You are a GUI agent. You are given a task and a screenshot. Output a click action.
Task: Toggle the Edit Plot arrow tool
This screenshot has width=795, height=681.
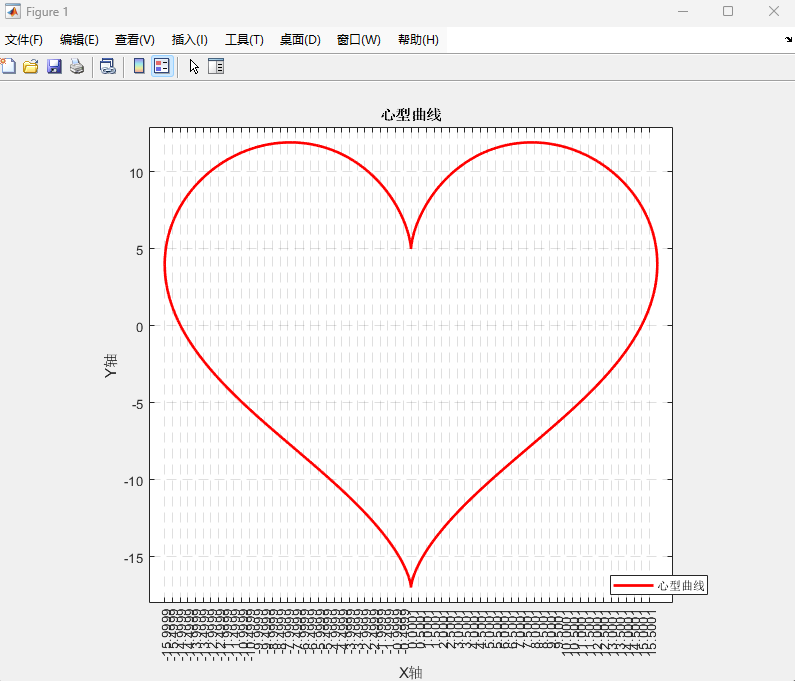(194, 66)
